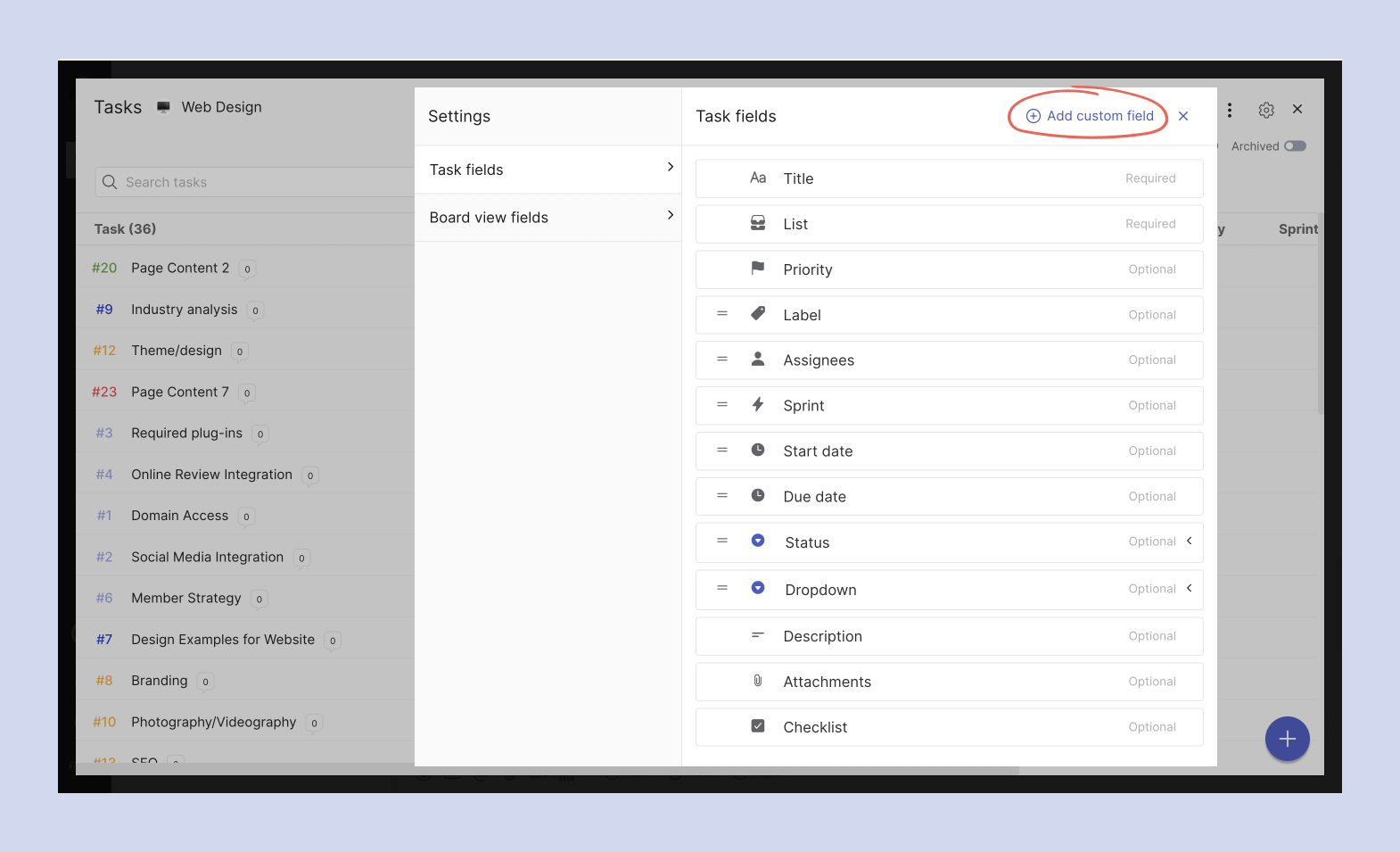Viewport: 1400px width, 852px height.
Task: Open the Industry analysis task
Action: click(x=184, y=310)
